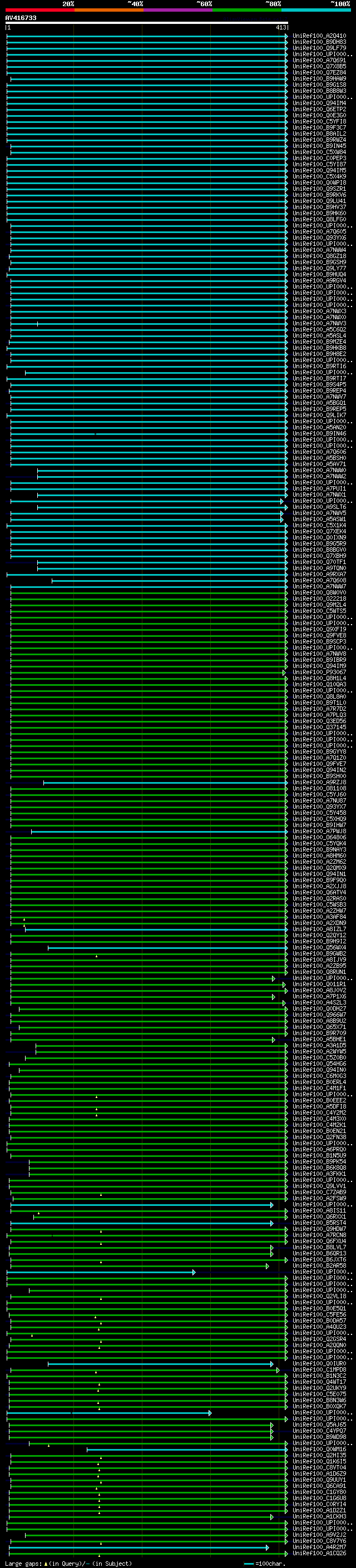This screenshot has width=356, height=1568.
Task: Open hit UniRef100_Q9SZR1
Action: (x=319, y=189)
